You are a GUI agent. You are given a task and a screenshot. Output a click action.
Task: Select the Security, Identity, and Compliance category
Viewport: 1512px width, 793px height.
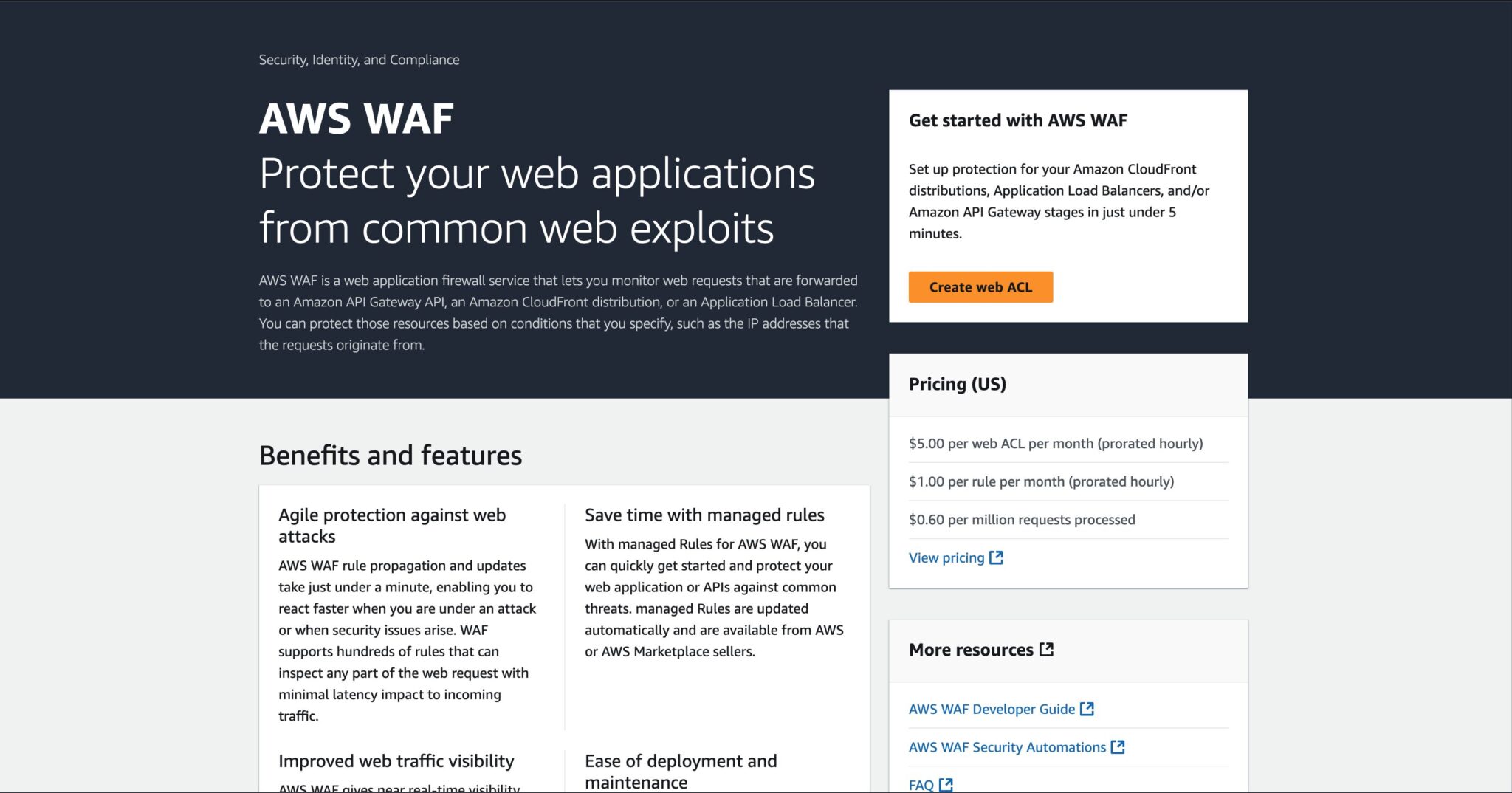[x=358, y=59]
